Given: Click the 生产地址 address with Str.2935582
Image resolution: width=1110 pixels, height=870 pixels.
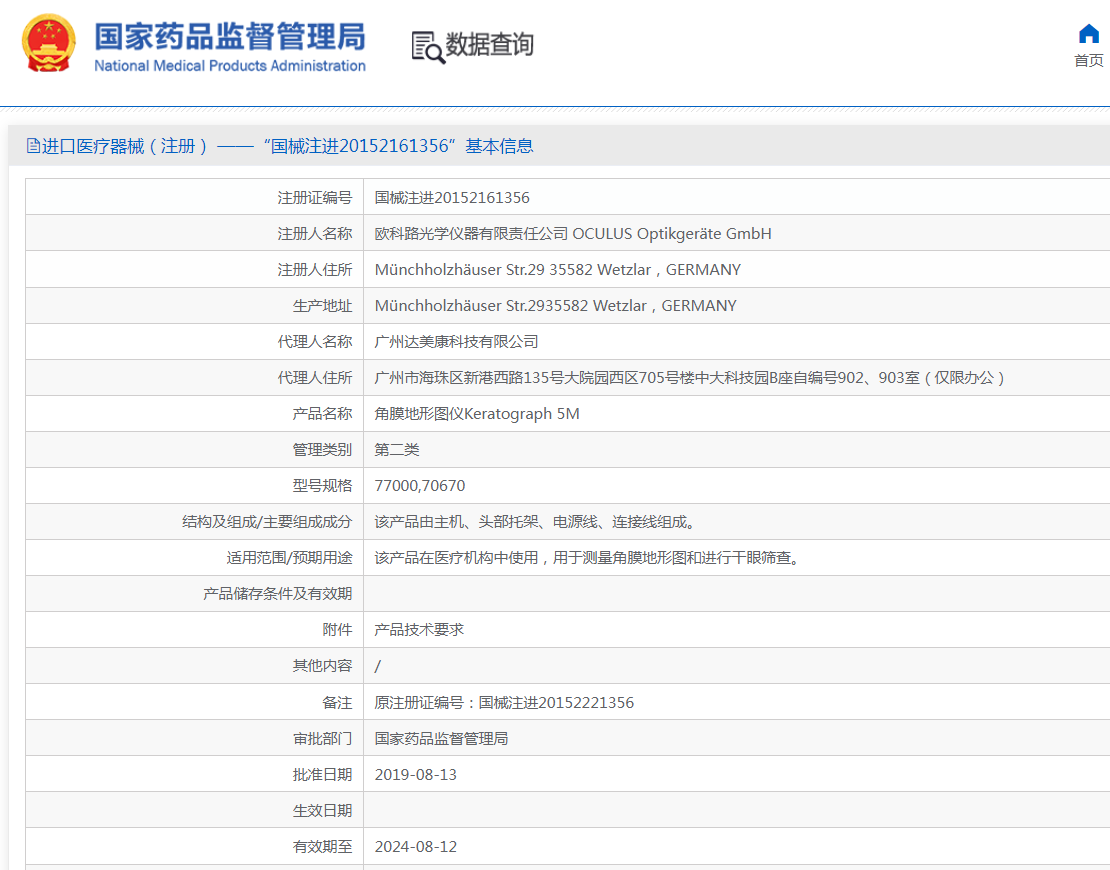Looking at the screenshot, I should (x=556, y=307).
